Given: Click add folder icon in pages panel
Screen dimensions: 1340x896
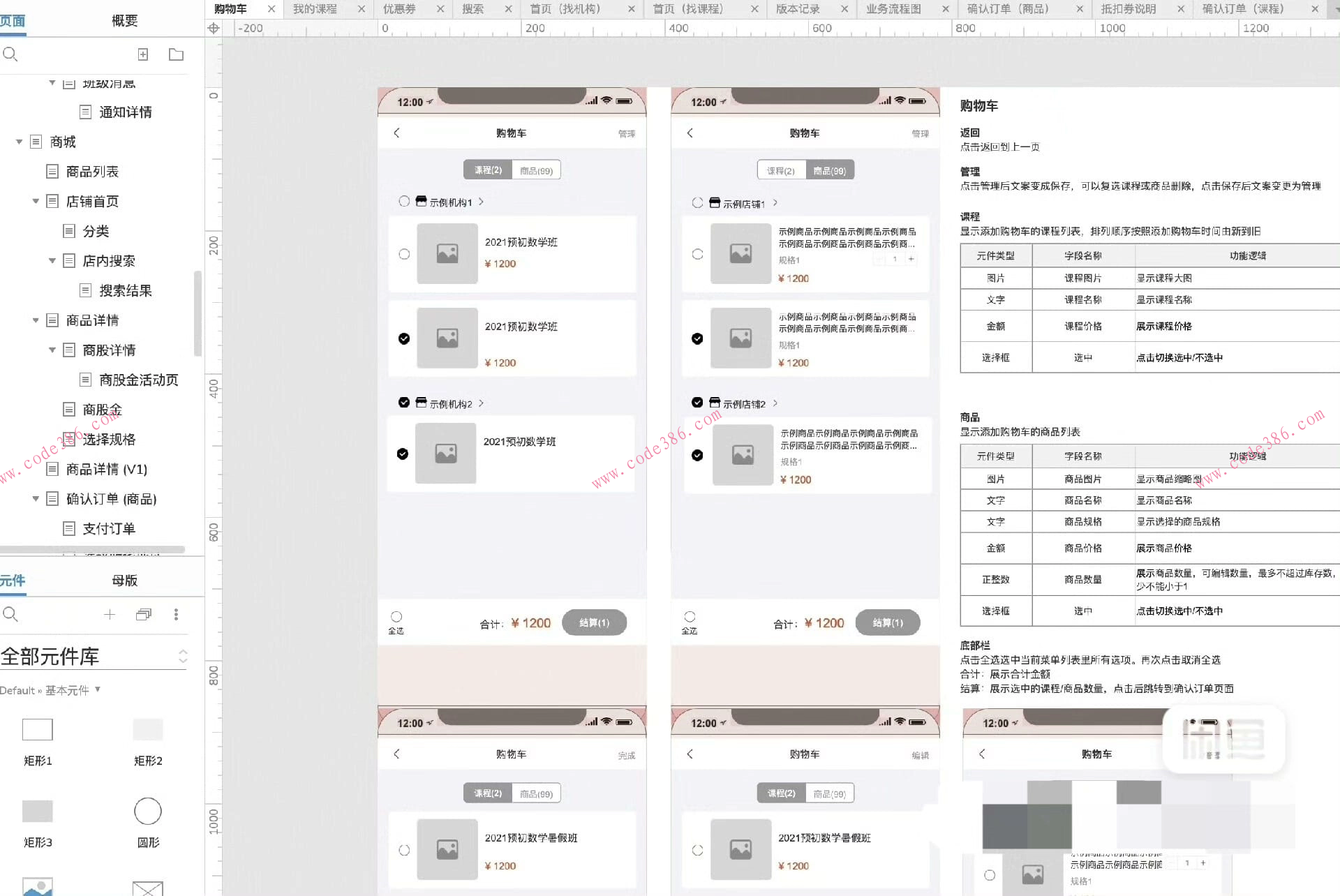Looking at the screenshot, I should click(x=176, y=54).
